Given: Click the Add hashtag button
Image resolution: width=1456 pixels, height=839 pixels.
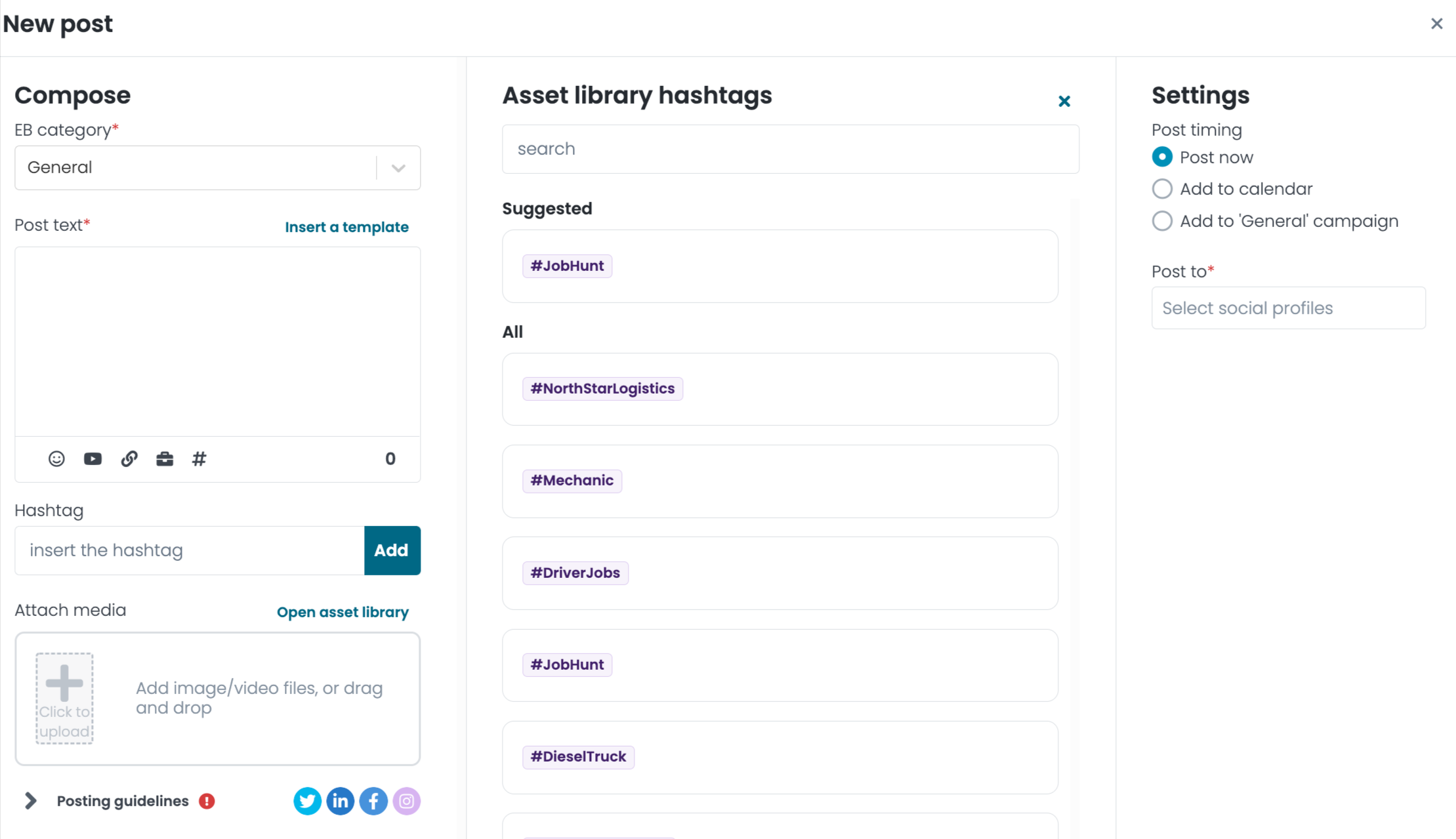Looking at the screenshot, I should point(392,550).
